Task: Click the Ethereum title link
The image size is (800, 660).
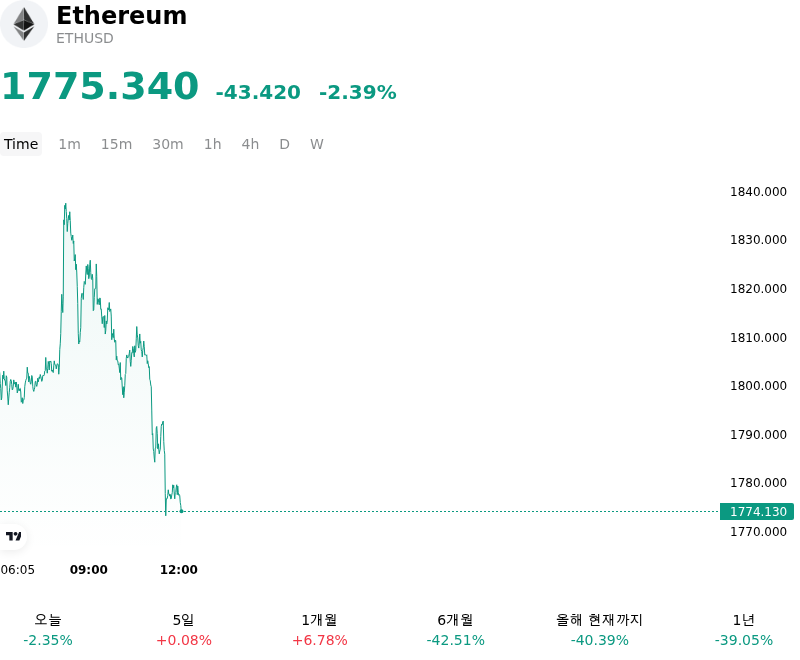Action: 121,15
